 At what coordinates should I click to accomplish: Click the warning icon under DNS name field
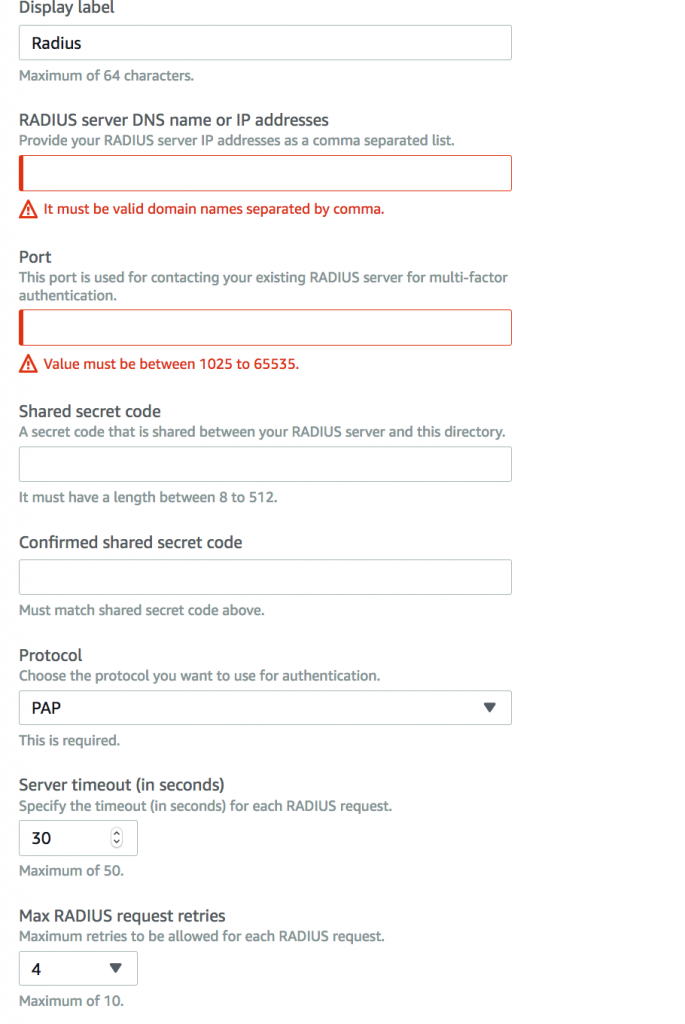click(28, 210)
